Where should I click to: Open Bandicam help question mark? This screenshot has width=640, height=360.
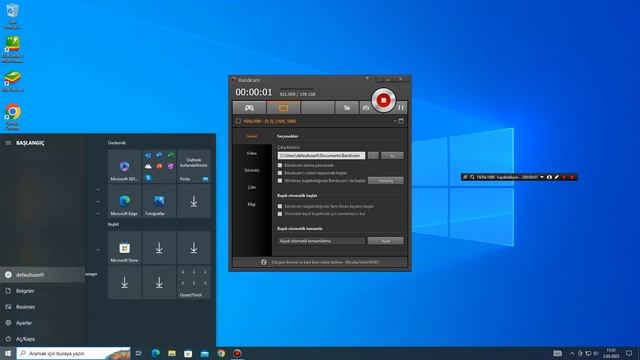(367, 79)
